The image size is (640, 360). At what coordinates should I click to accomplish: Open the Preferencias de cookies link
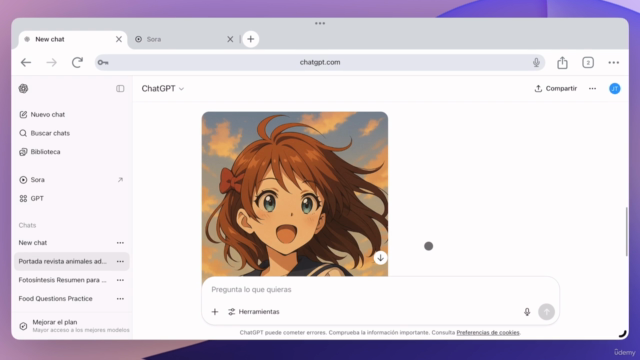(488, 333)
